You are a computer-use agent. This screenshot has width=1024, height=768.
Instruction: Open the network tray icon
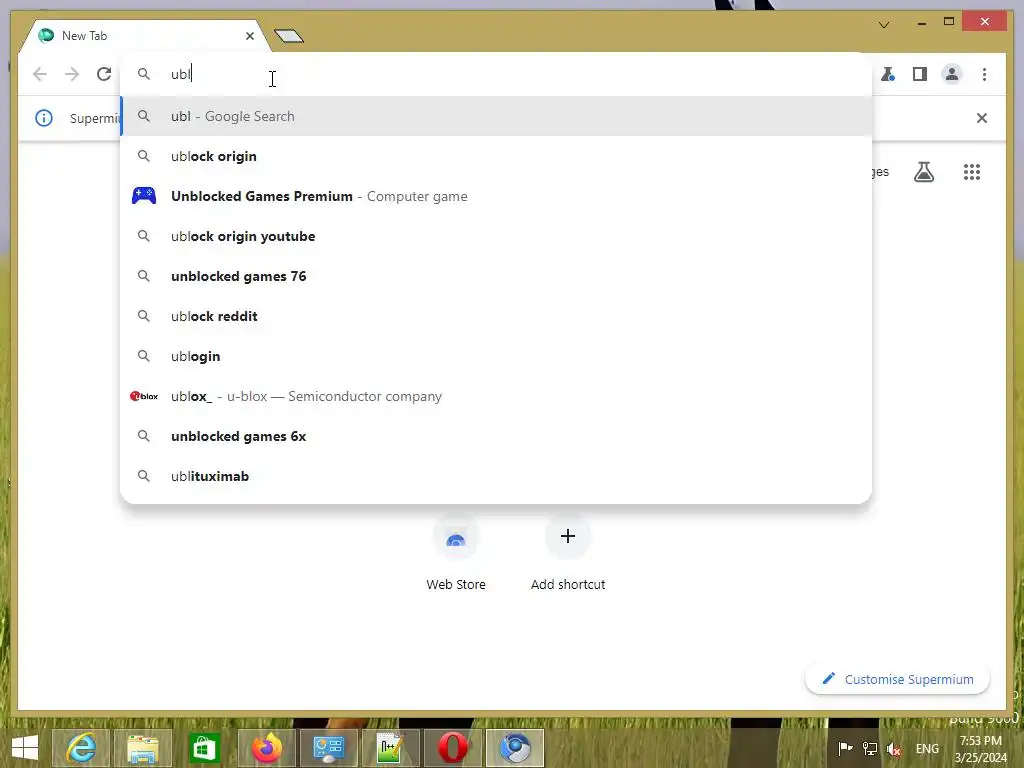(869, 748)
